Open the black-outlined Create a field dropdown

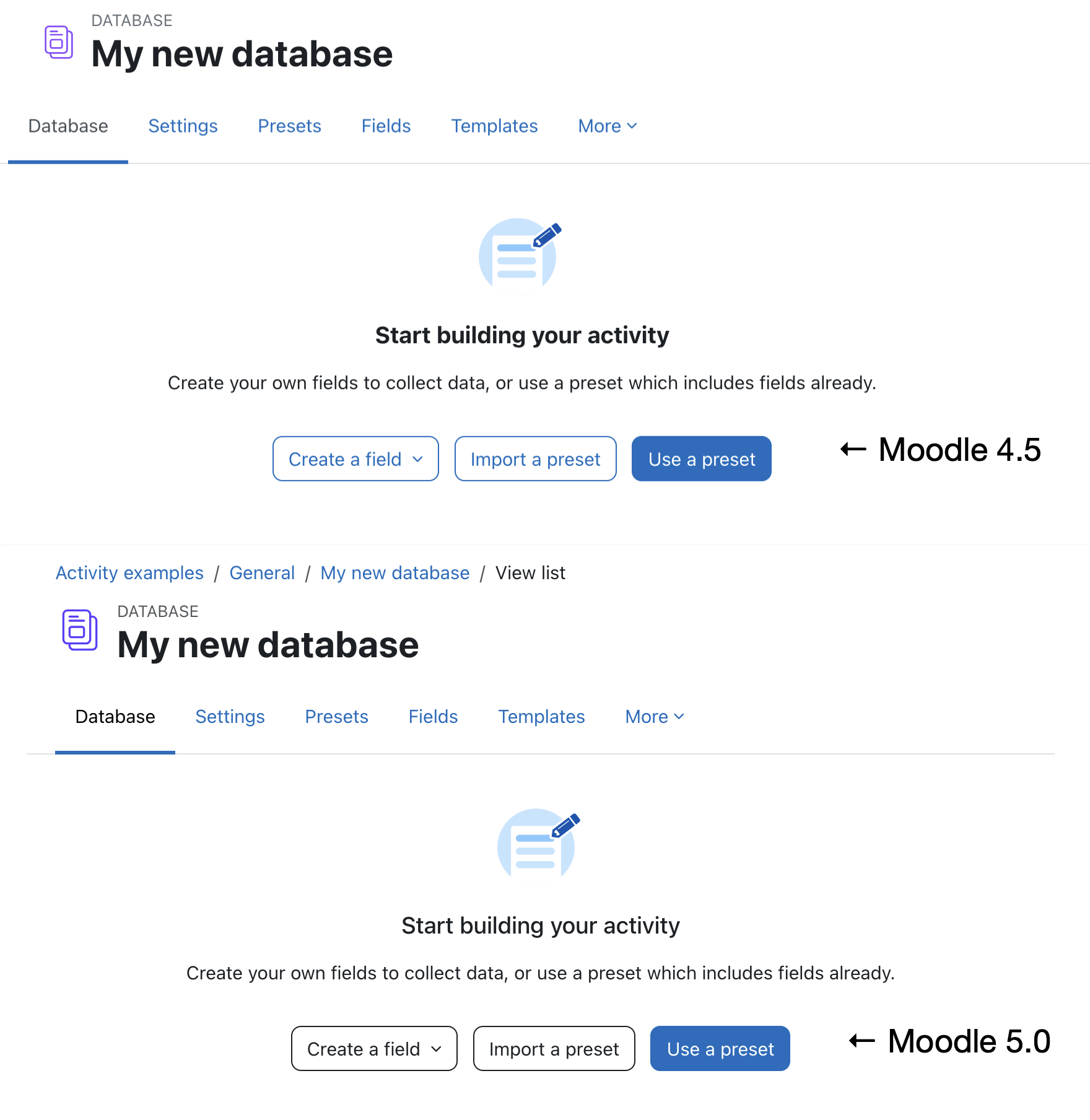(374, 1049)
